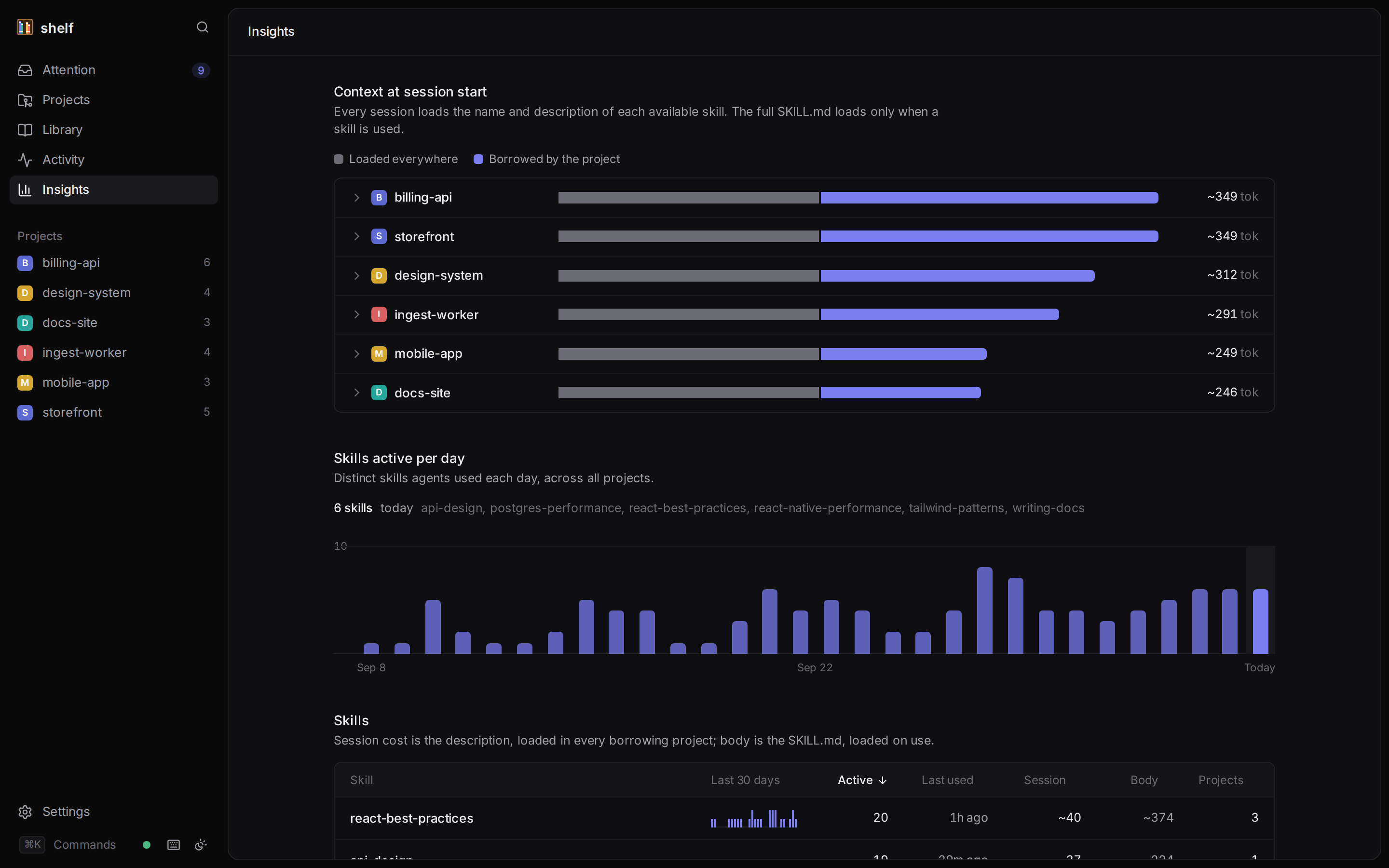Click the shelf logo icon
The image size is (1389, 868).
(25, 27)
